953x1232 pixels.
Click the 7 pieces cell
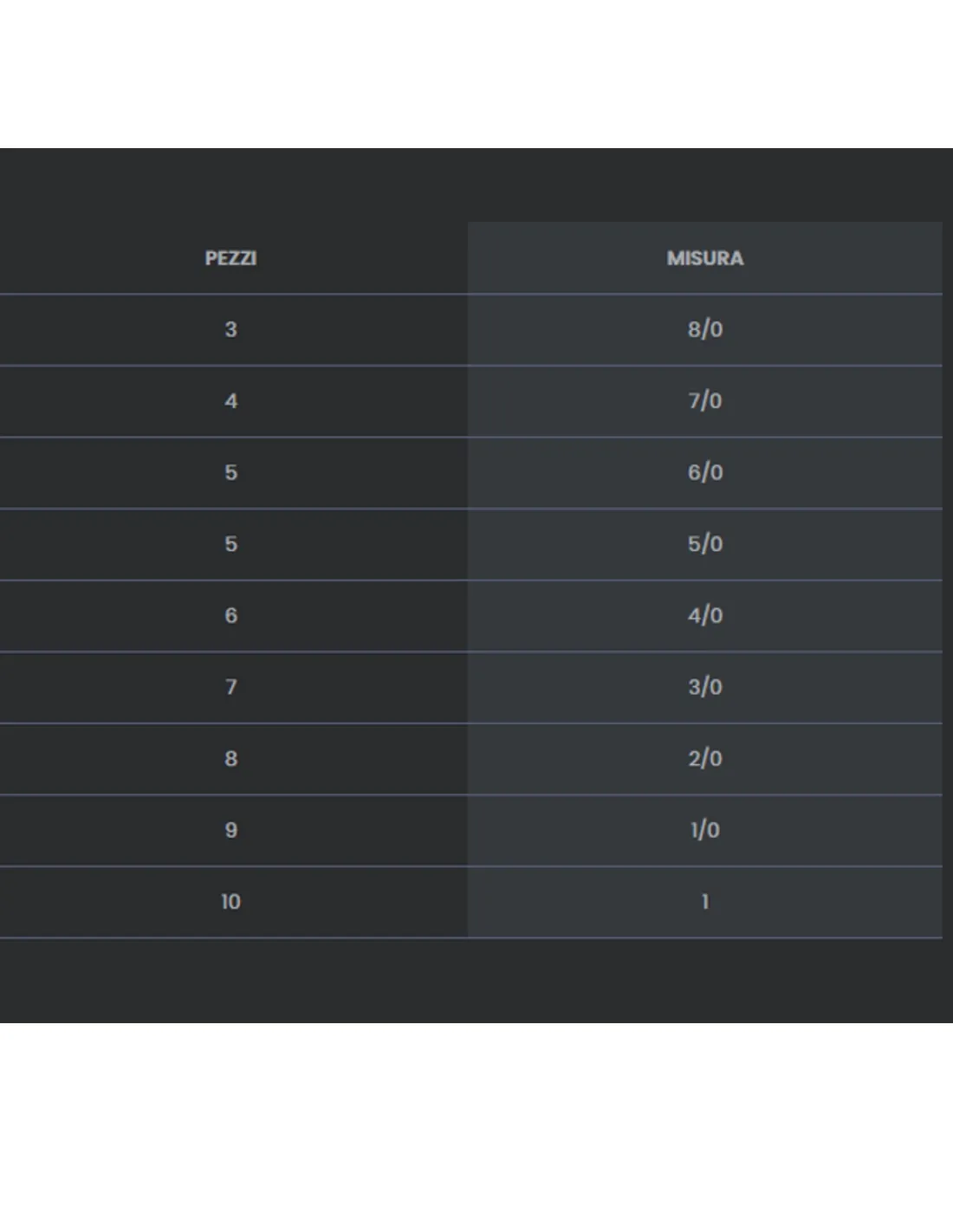(x=230, y=687)
